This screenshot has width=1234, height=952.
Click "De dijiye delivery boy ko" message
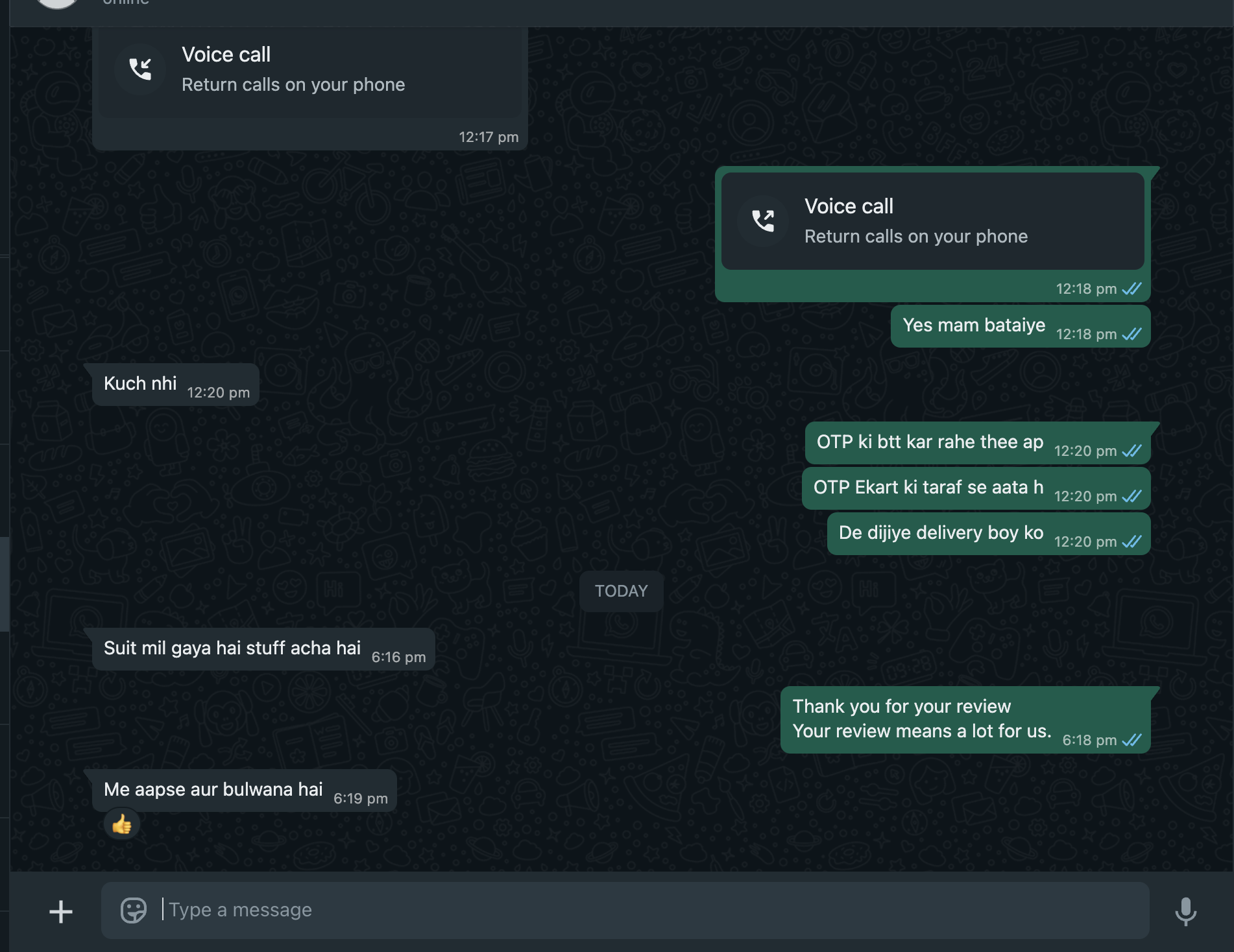point(941,533)
